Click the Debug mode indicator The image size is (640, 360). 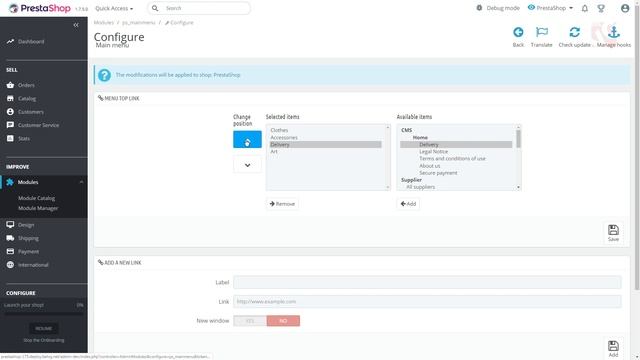(498, 8)
